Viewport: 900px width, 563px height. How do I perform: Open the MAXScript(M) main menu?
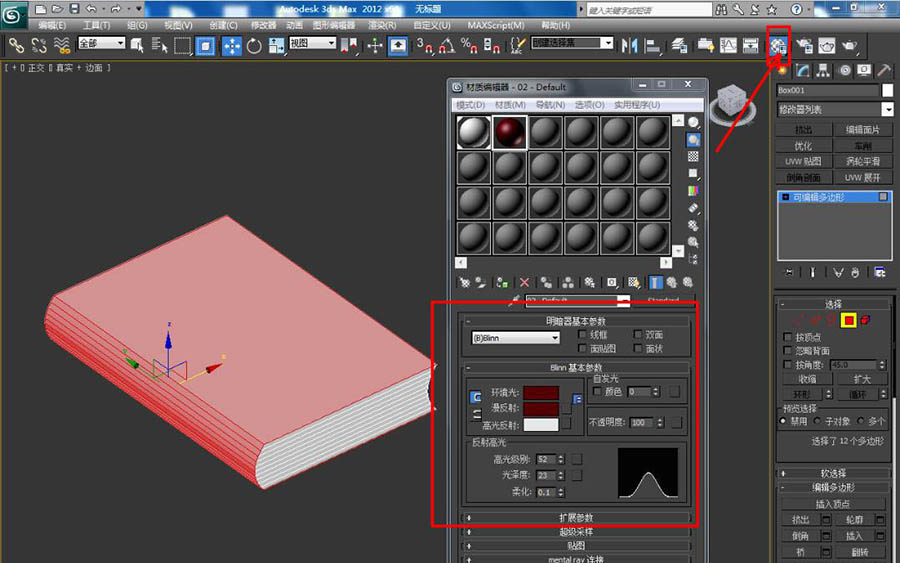495,25
